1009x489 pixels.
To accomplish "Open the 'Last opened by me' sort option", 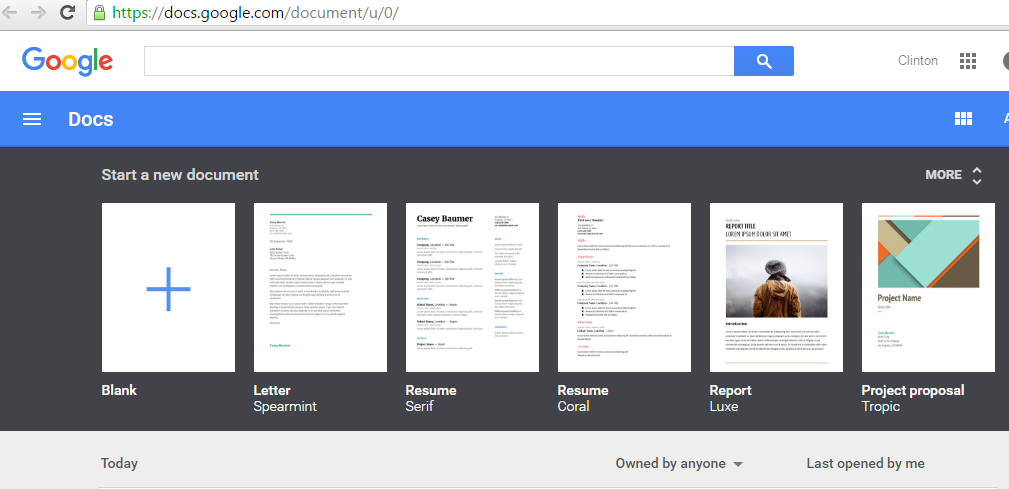I will [865, 464].
